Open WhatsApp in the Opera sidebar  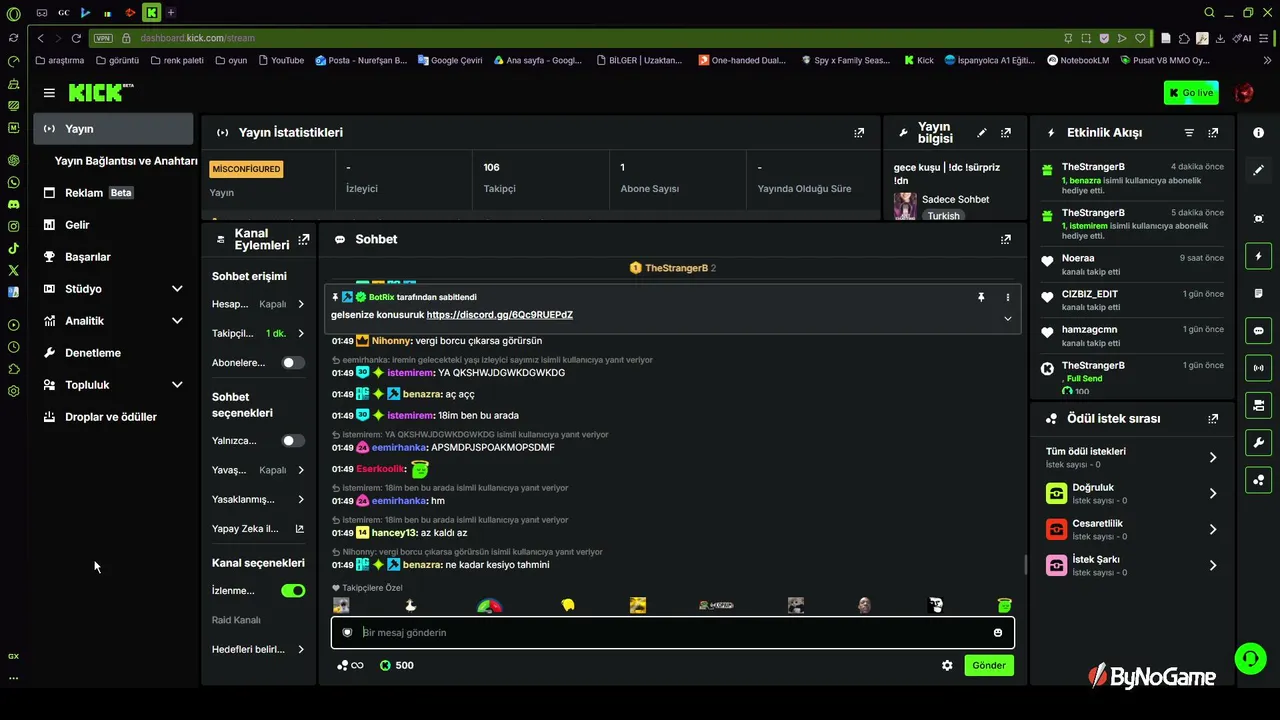(13, 182)
